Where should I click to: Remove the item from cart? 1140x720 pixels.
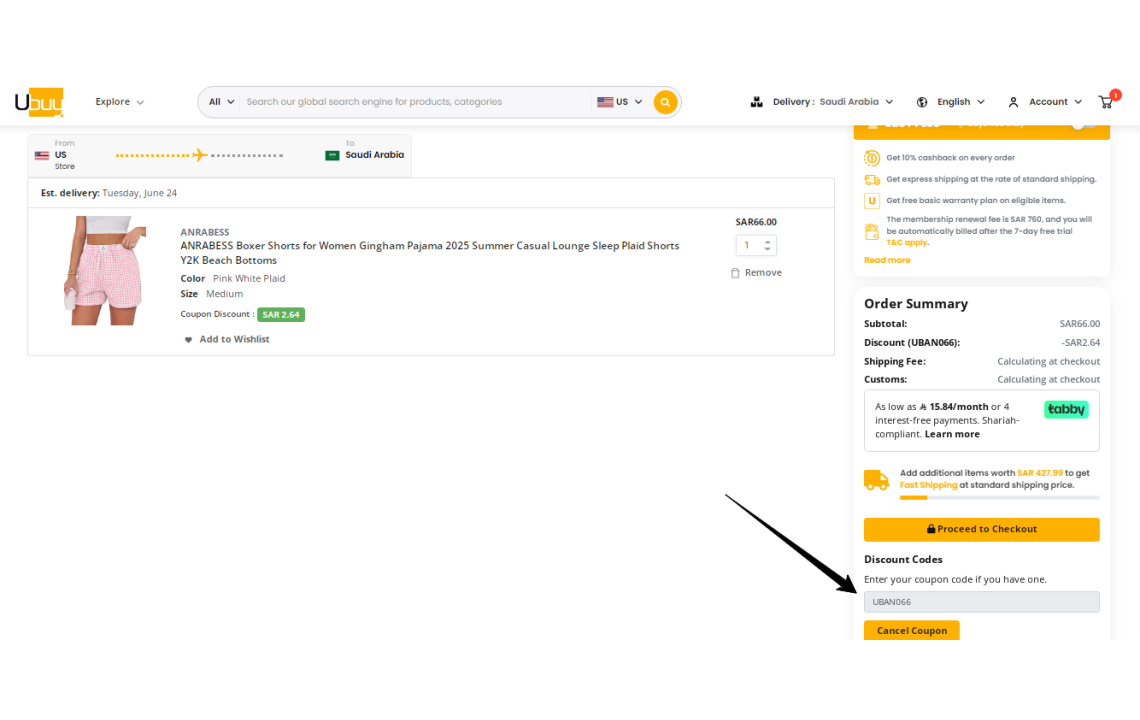point(756,273)
